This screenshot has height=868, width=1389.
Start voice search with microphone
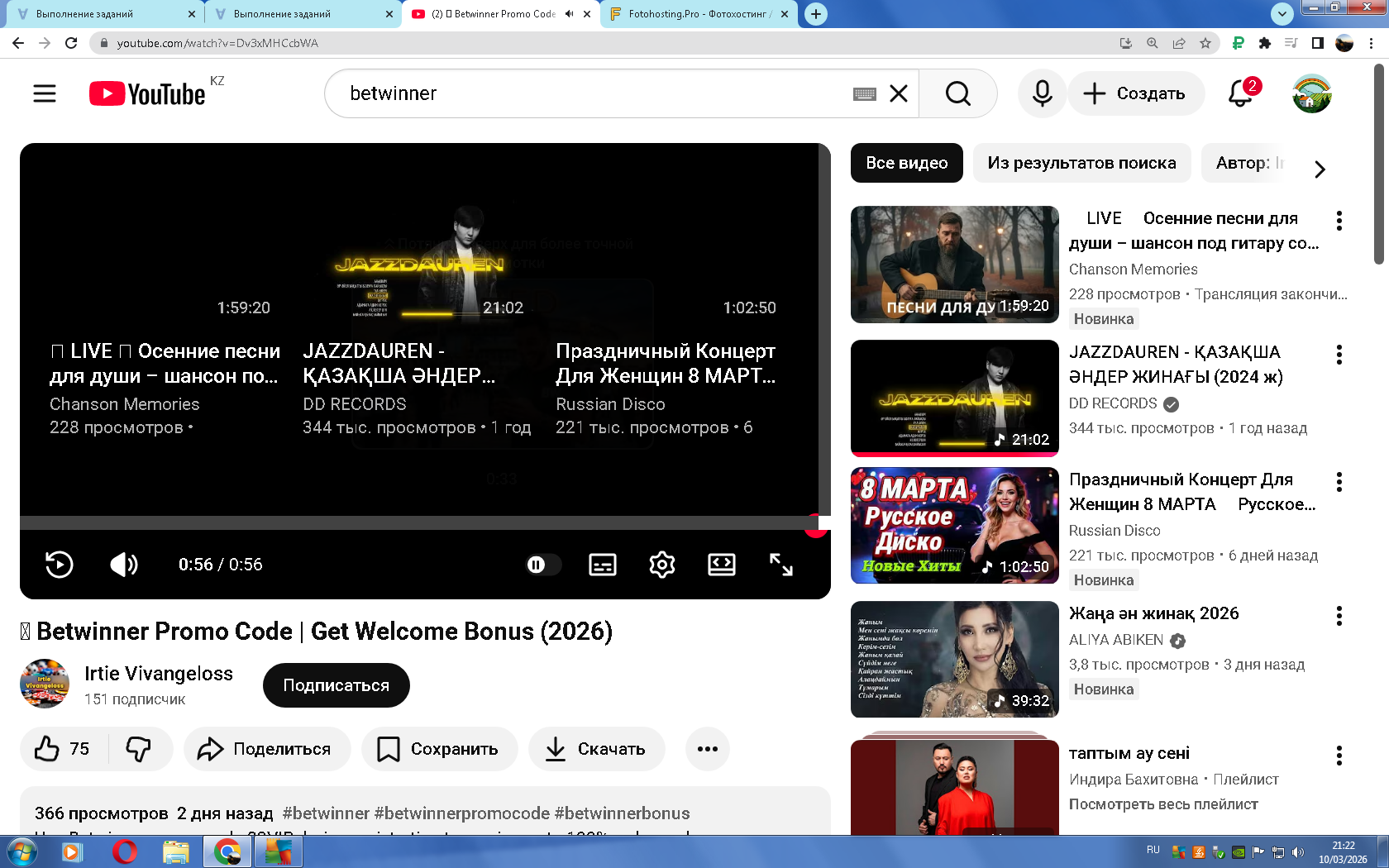(x=1042, y=93)
